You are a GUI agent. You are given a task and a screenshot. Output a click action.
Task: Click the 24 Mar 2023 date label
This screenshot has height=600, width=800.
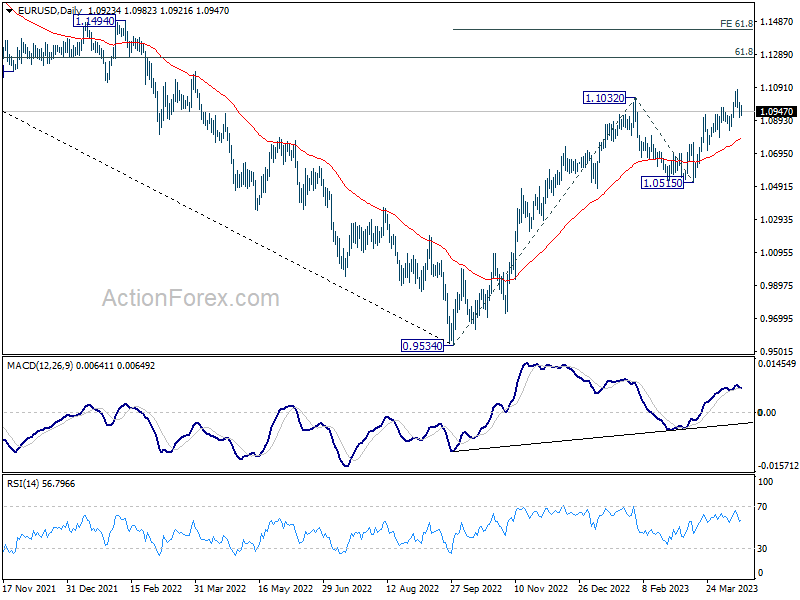[732, 588]
